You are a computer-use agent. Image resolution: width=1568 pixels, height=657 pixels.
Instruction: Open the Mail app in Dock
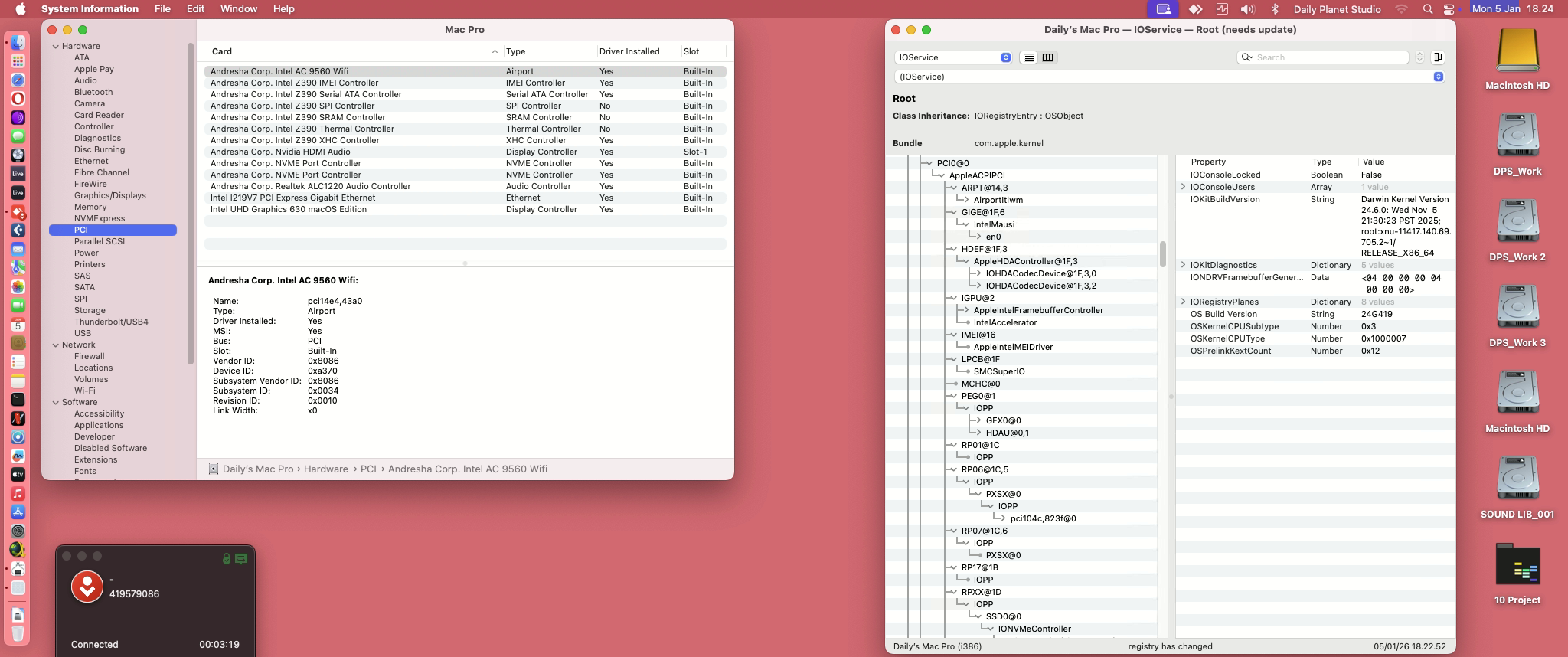click(18, 249)
